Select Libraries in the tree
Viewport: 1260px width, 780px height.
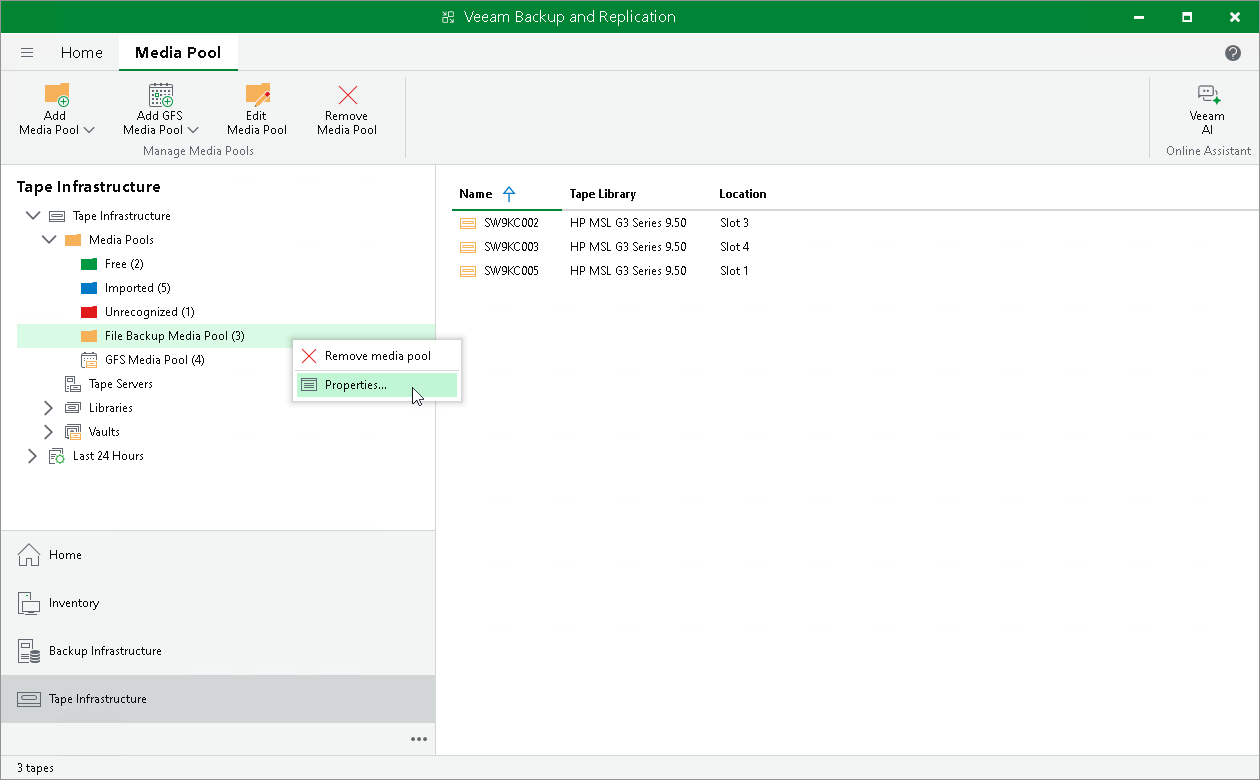110,408
